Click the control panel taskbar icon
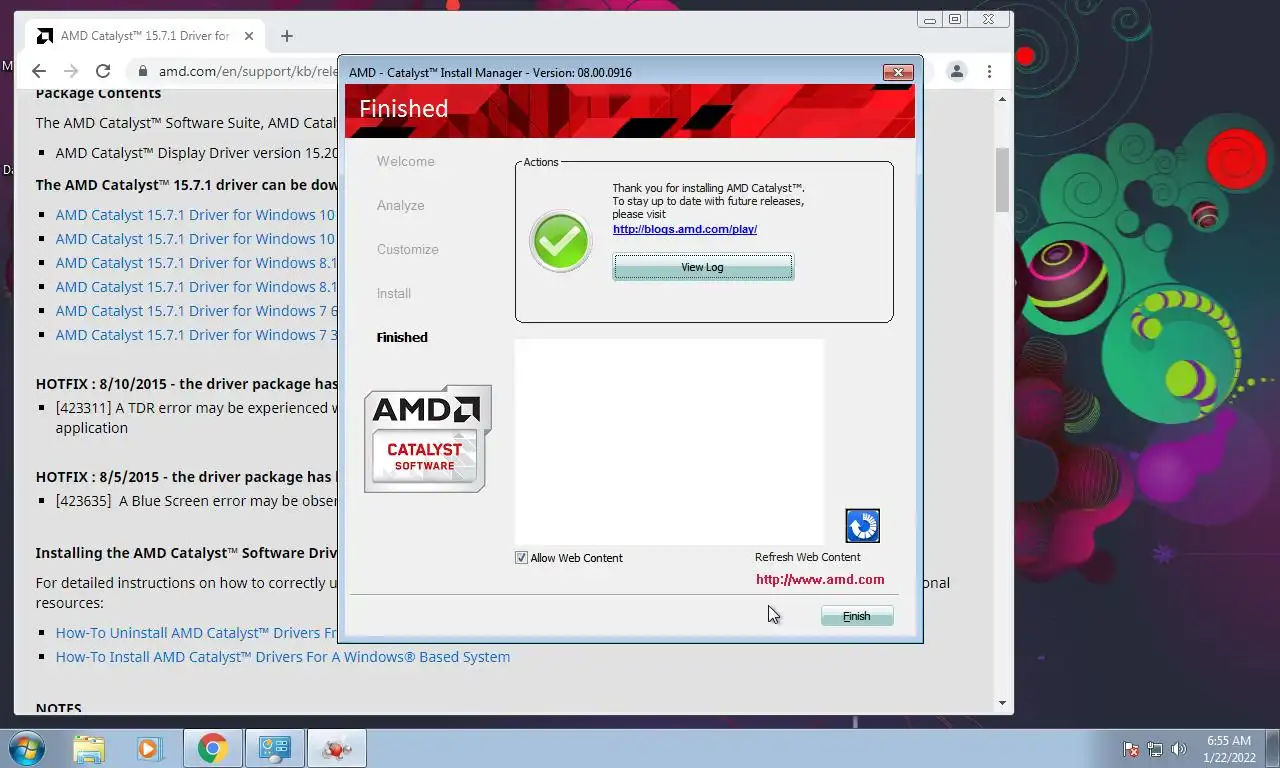This screenshot has height=768, width=1280. click(x=274, y=748)
